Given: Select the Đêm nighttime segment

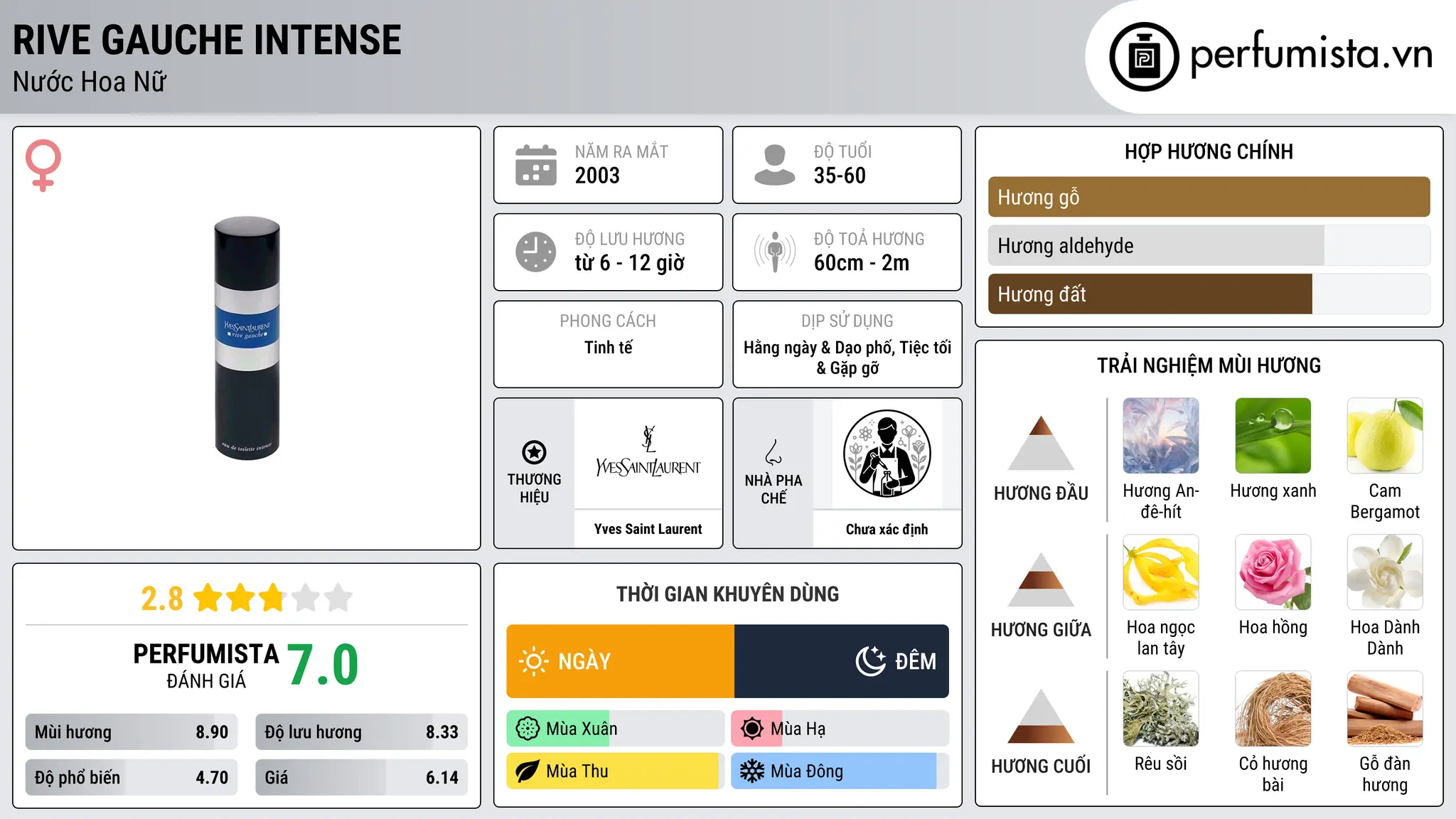Looking at the screenshot, I should (x=842, y=661).
